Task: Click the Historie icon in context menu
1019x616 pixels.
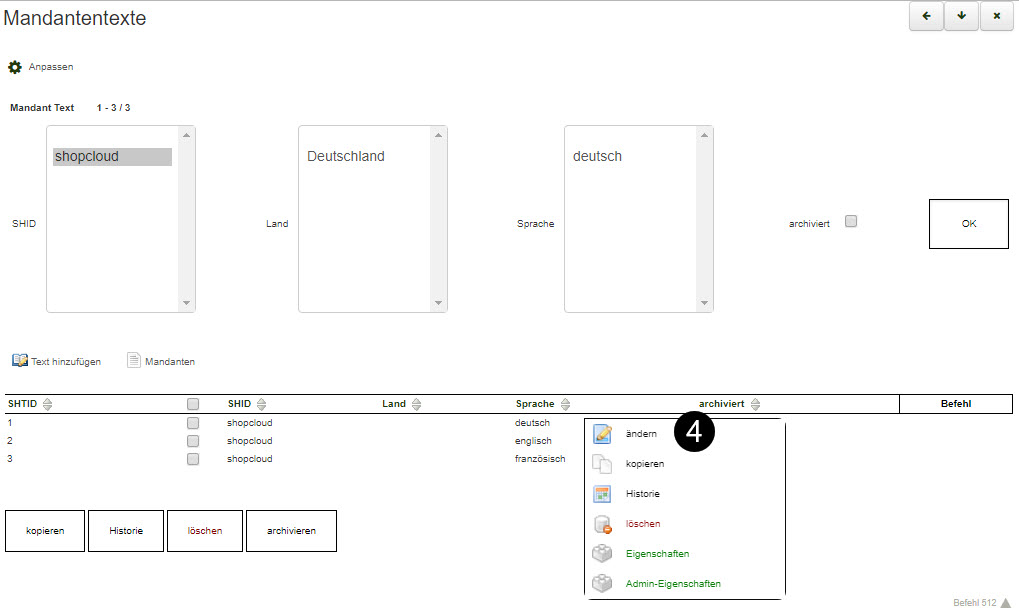Action: (602, 494)
